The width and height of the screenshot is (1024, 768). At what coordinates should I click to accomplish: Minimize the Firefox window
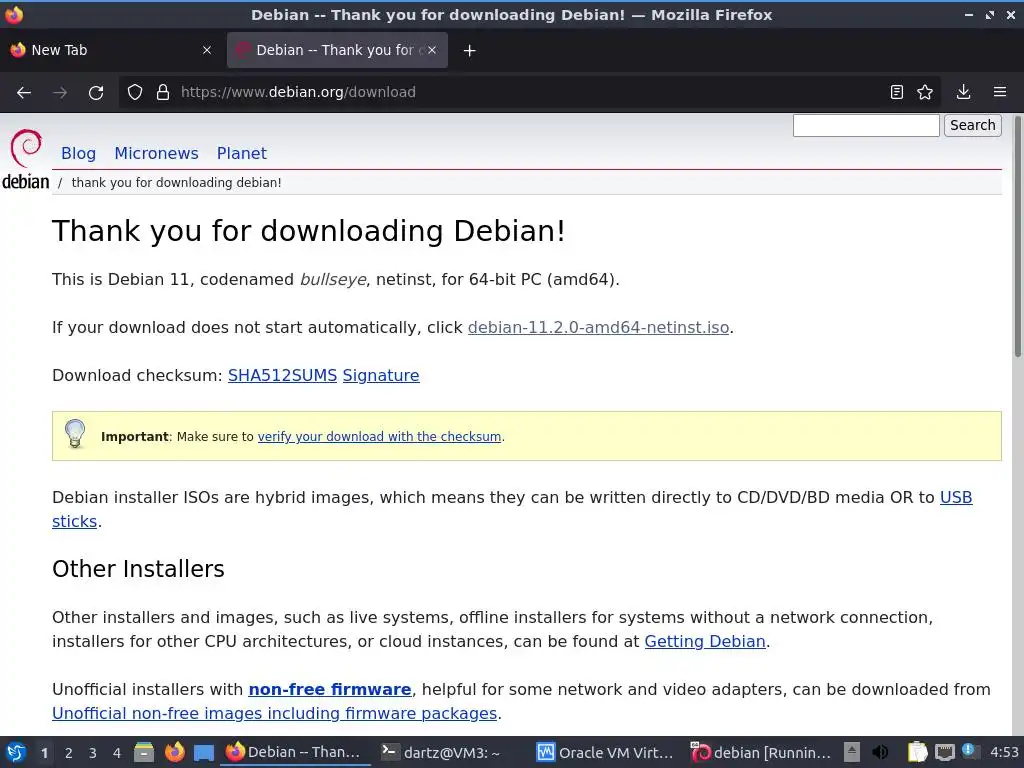[x=968, y=14]
